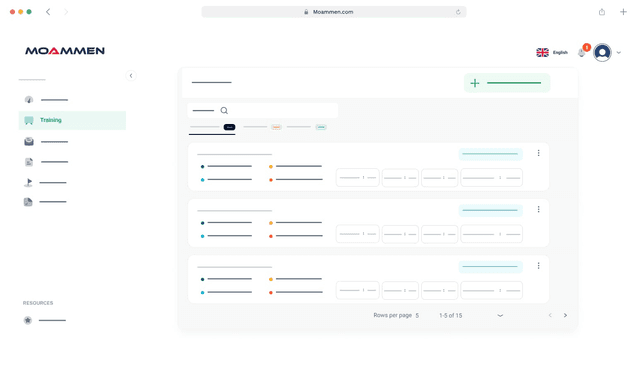
Task: Open the Training section in sidebar
Action: tap(72, 120)
